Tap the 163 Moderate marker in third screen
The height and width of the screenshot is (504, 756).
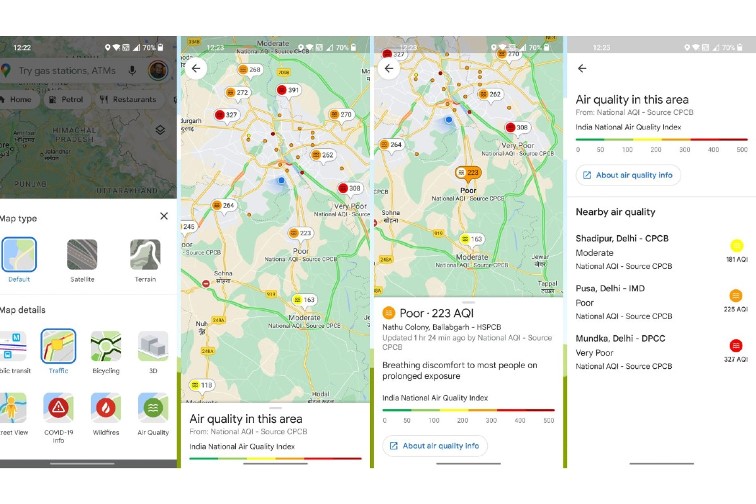point(472,239)
